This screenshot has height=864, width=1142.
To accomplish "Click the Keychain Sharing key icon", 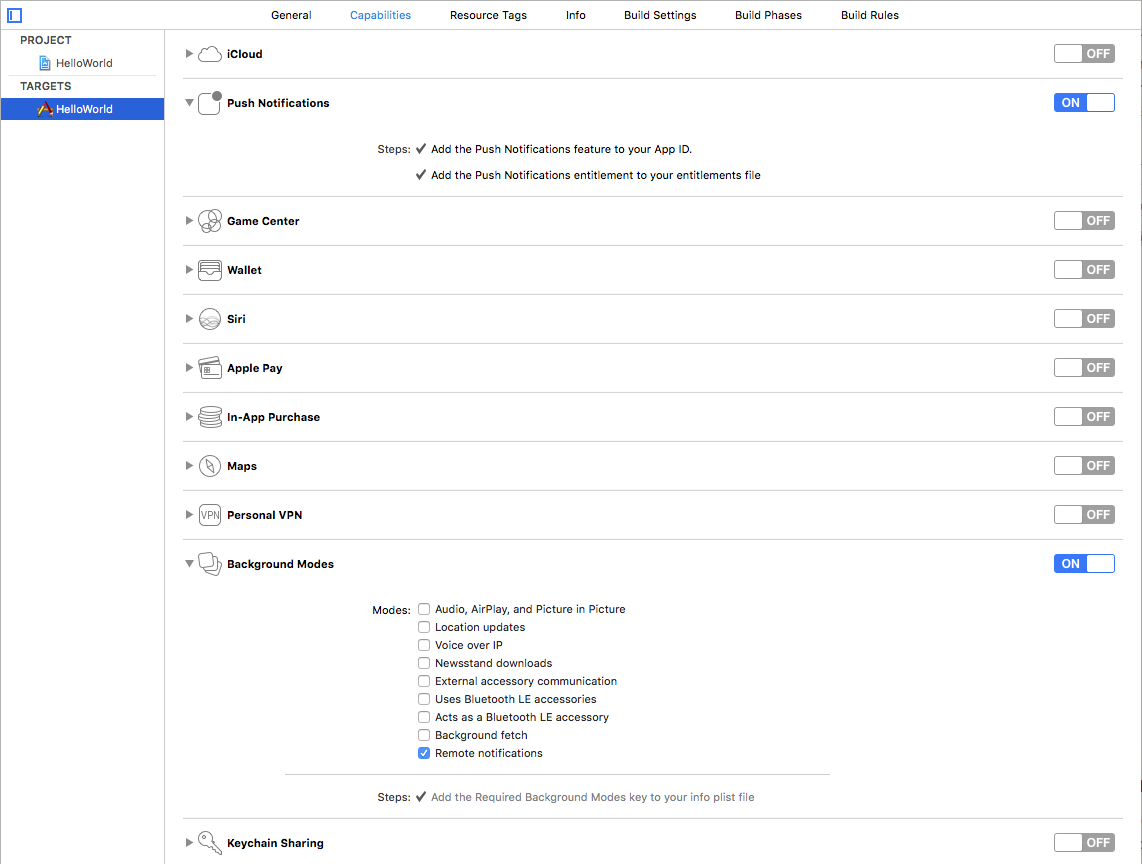I will (210, 843).
